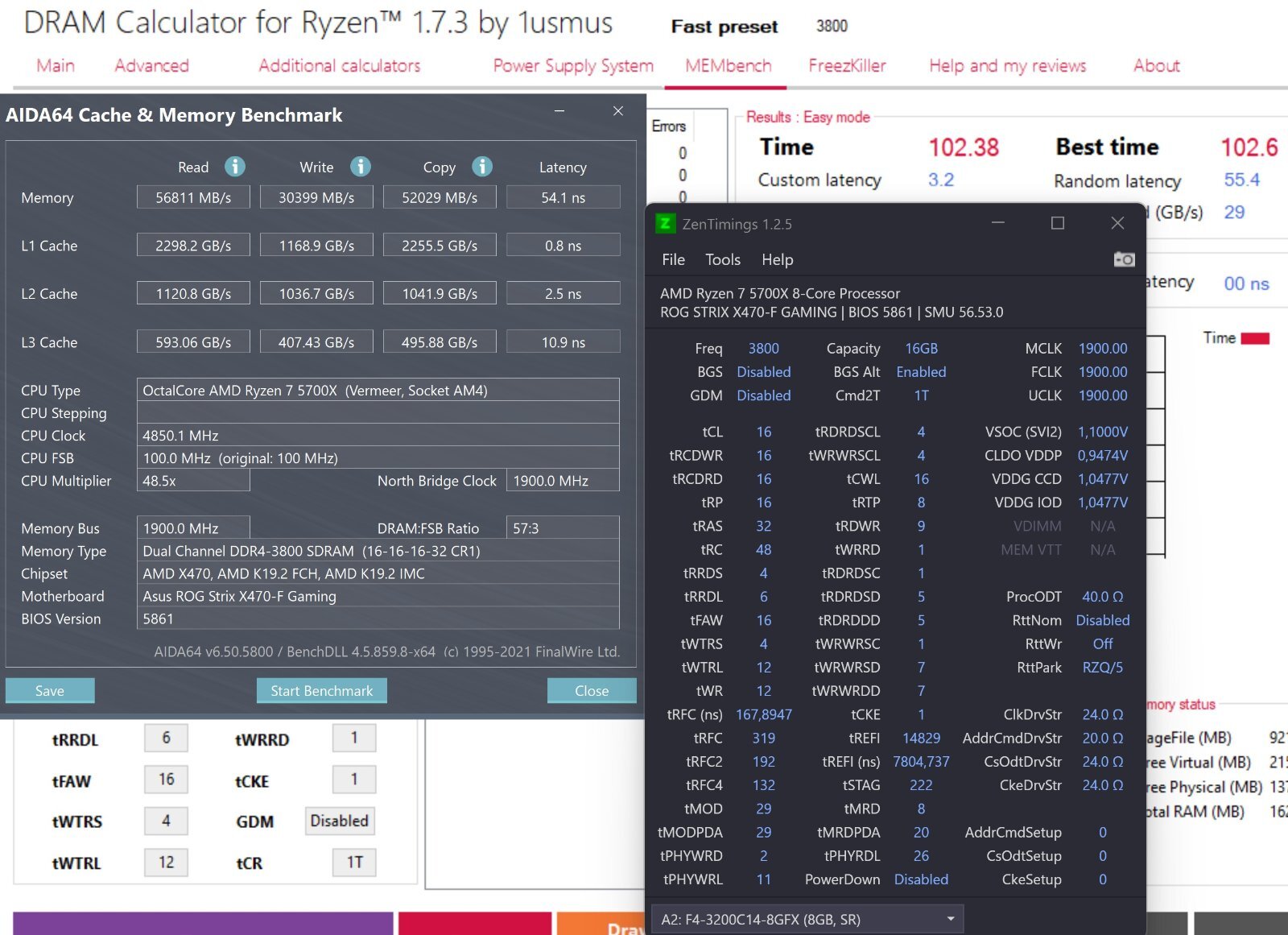
Task: Click the Freq value 3800 in ZenTimings
Action: pos(763,348)
